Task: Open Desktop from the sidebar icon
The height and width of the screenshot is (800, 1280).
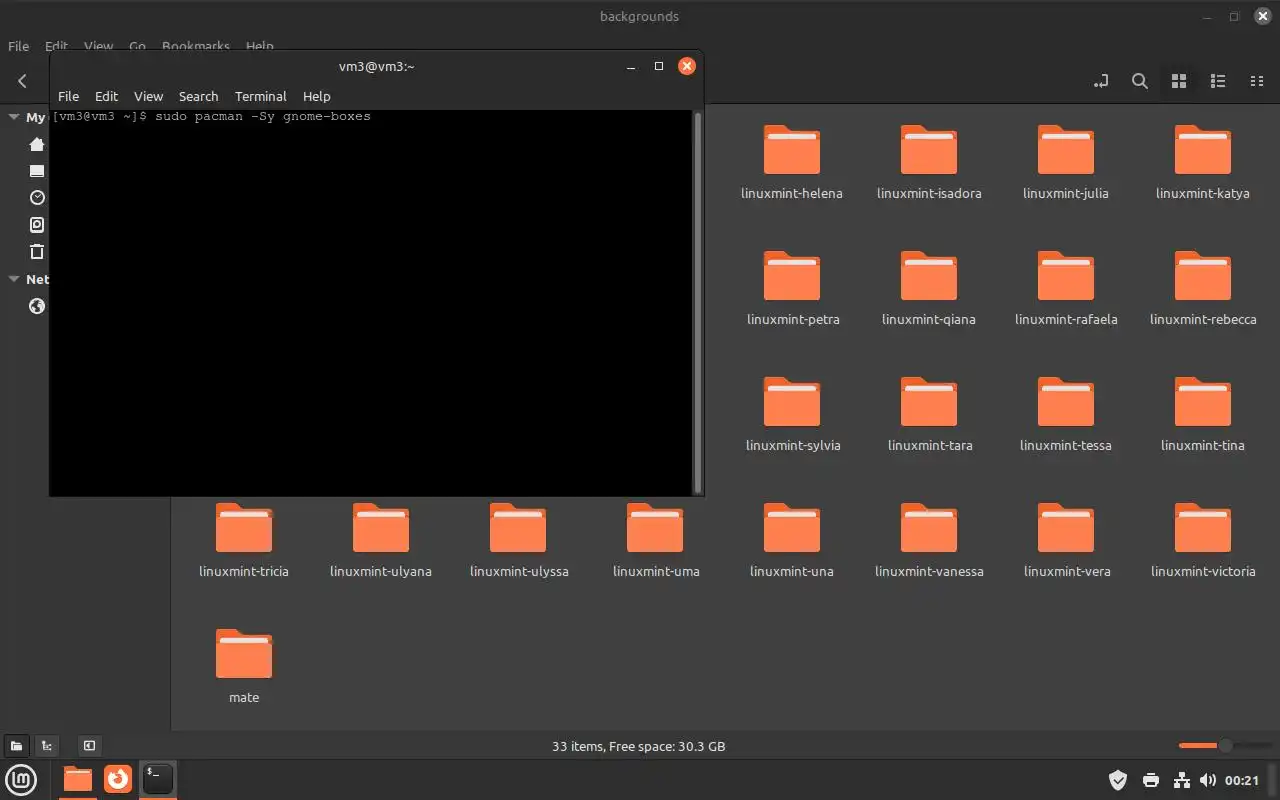Action: [37, 171]
